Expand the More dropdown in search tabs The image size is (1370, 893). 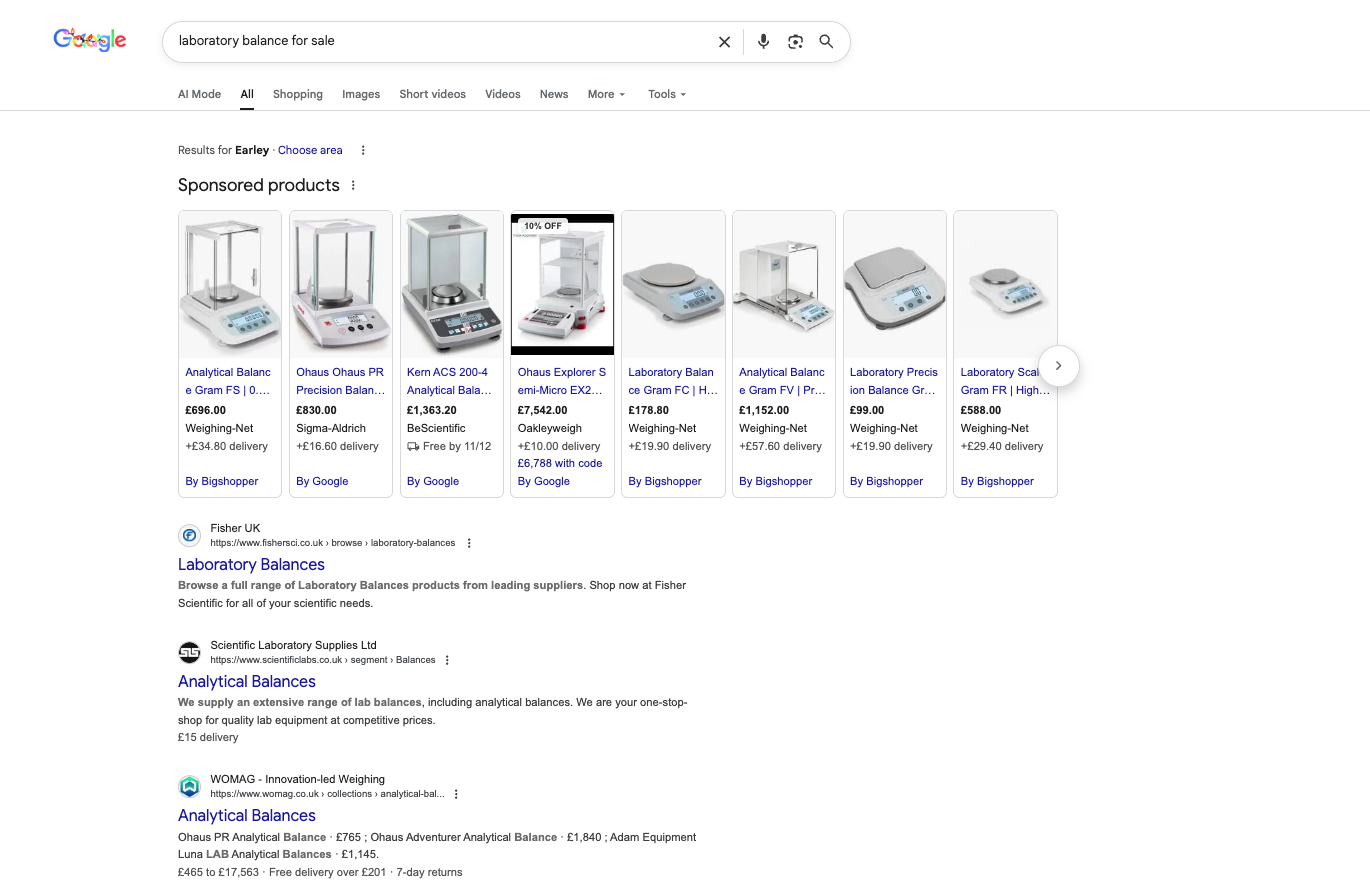pos(606,94)
